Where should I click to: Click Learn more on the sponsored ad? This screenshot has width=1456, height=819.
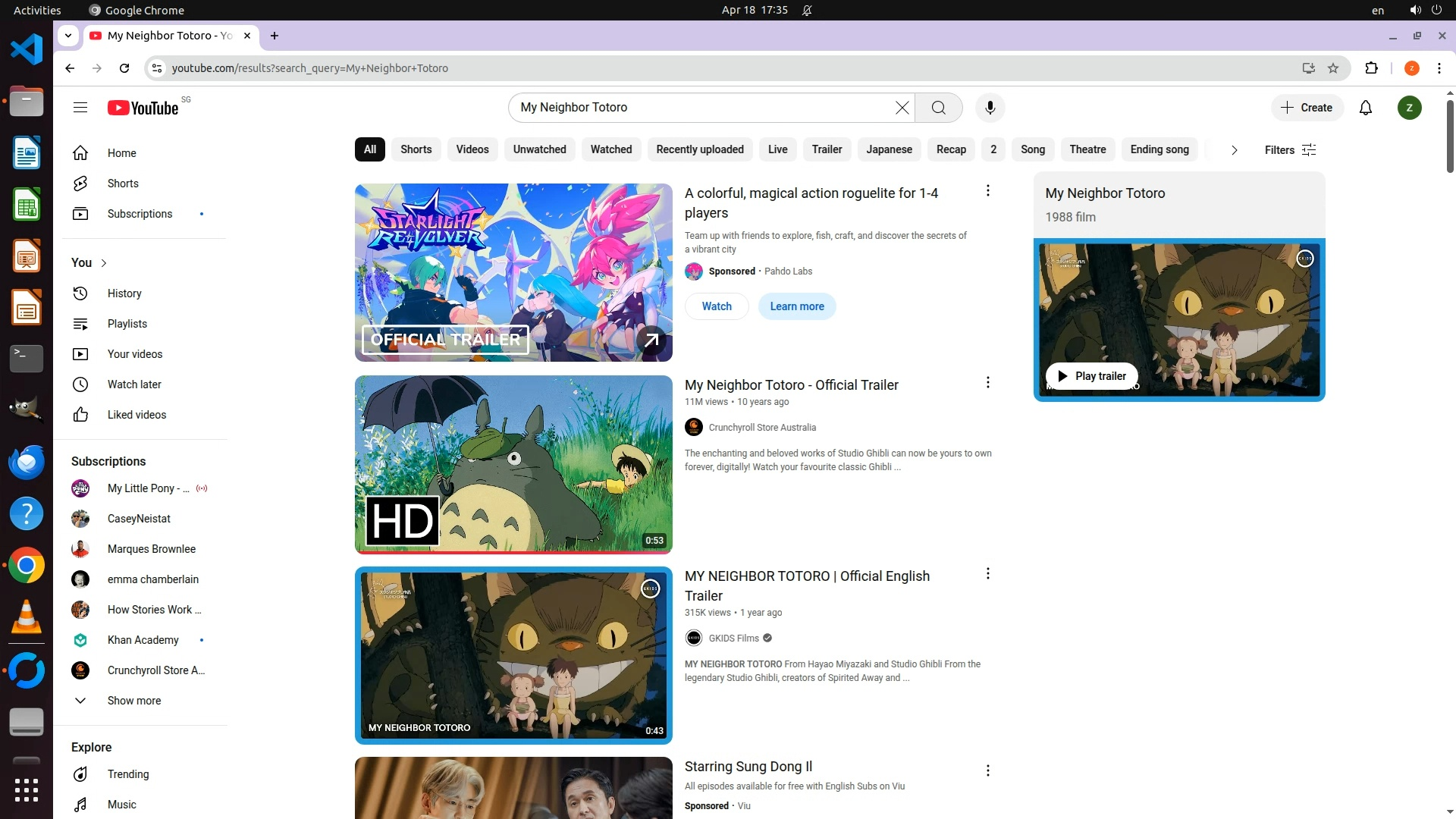coord(796,306)
